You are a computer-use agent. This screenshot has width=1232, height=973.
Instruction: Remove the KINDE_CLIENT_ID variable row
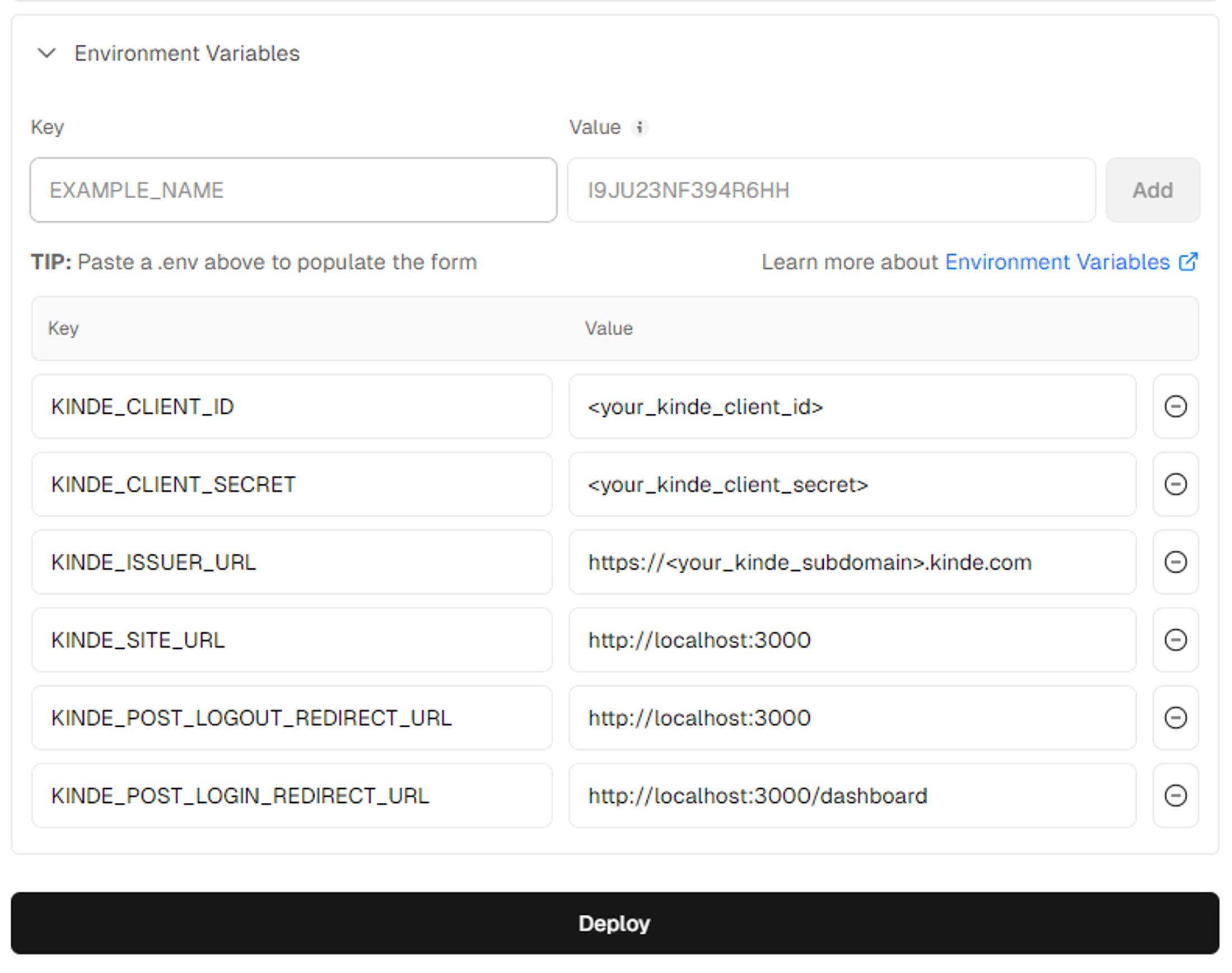[x=1175, y=406]
